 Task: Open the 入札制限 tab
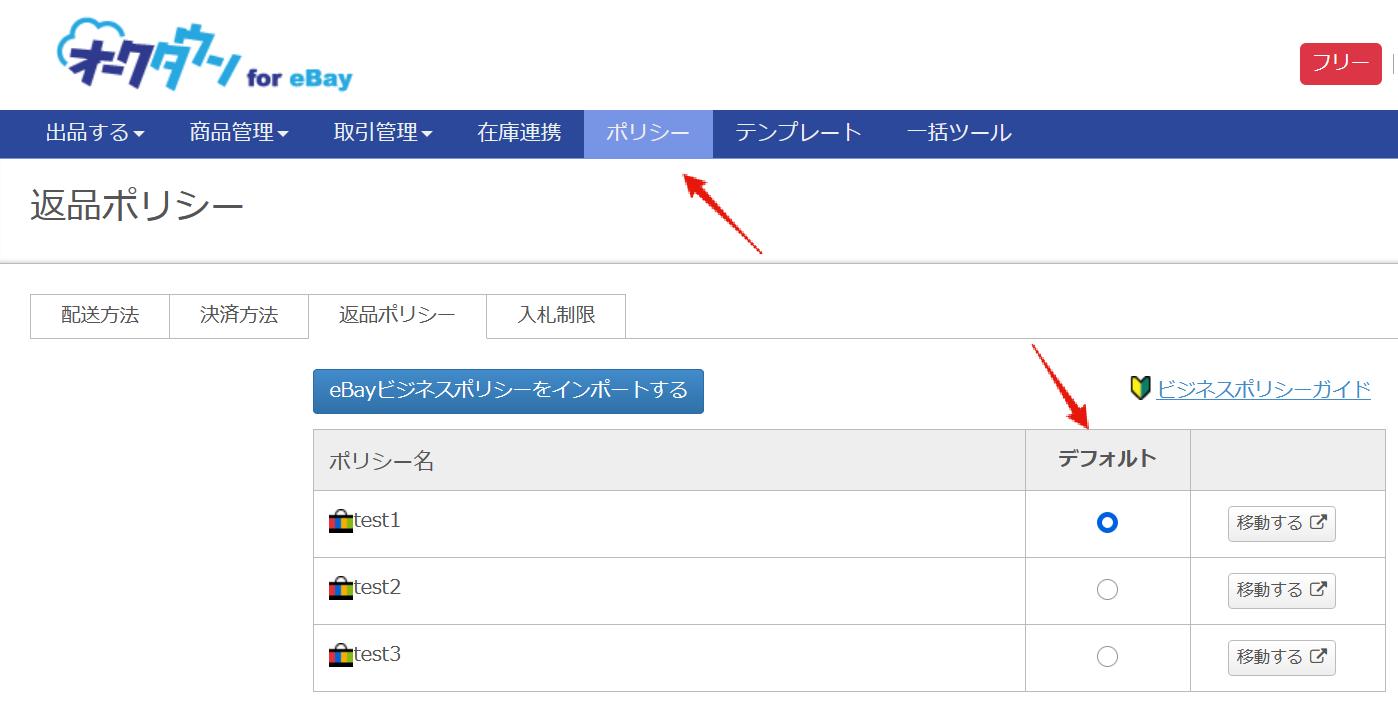coord(556,316)
